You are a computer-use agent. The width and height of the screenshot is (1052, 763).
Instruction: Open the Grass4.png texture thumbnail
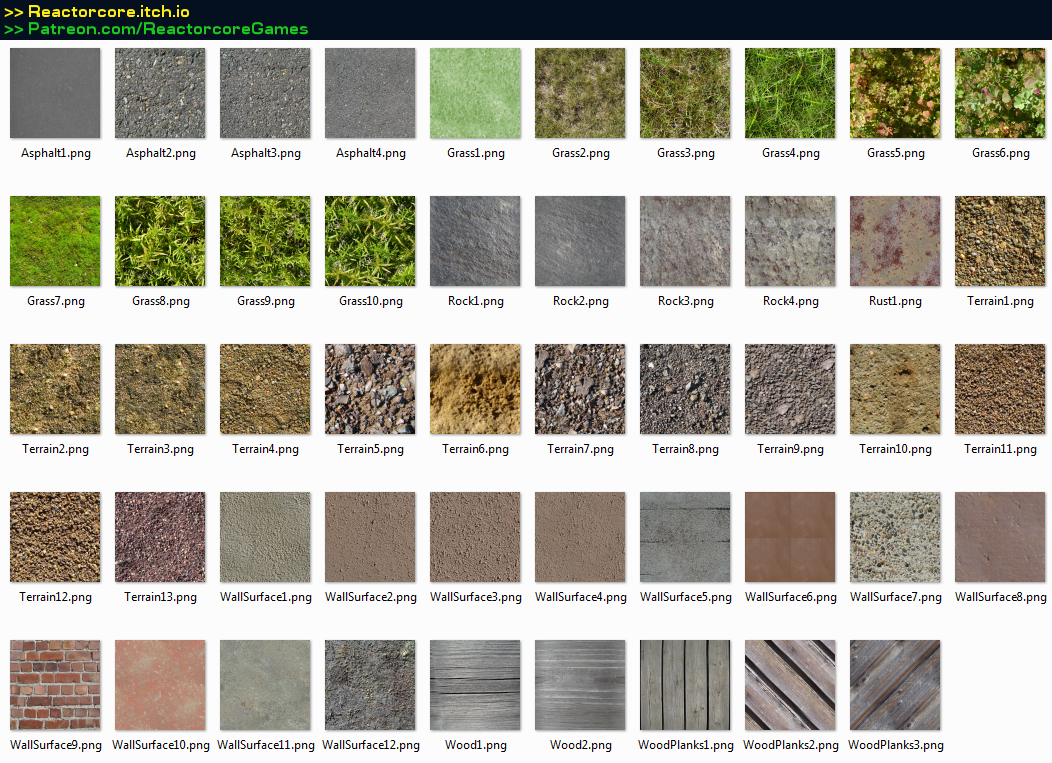(790, 93)
